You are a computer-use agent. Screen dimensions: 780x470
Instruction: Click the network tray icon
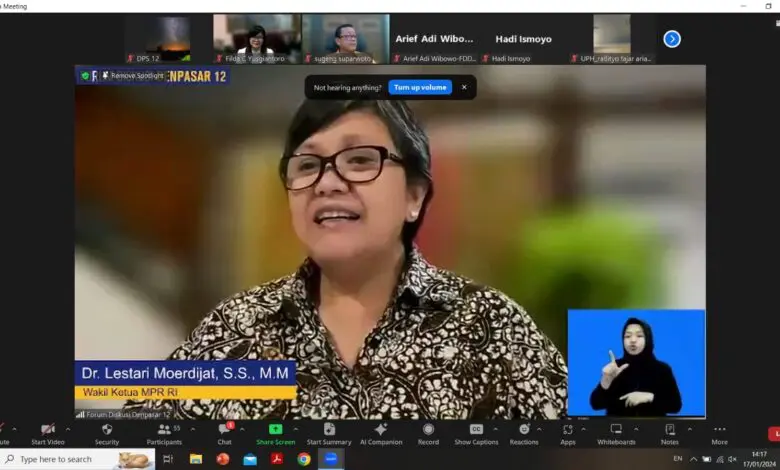tap(719, 459)
